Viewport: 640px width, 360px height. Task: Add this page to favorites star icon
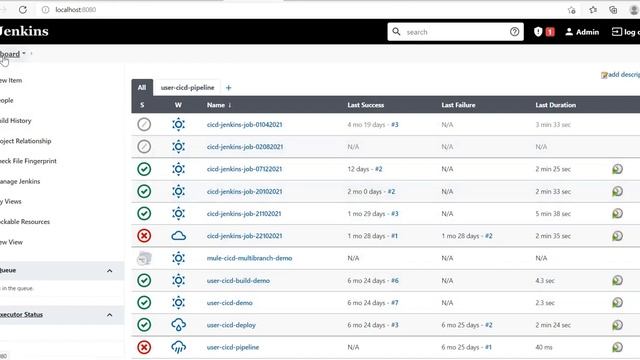coord(571,10)
